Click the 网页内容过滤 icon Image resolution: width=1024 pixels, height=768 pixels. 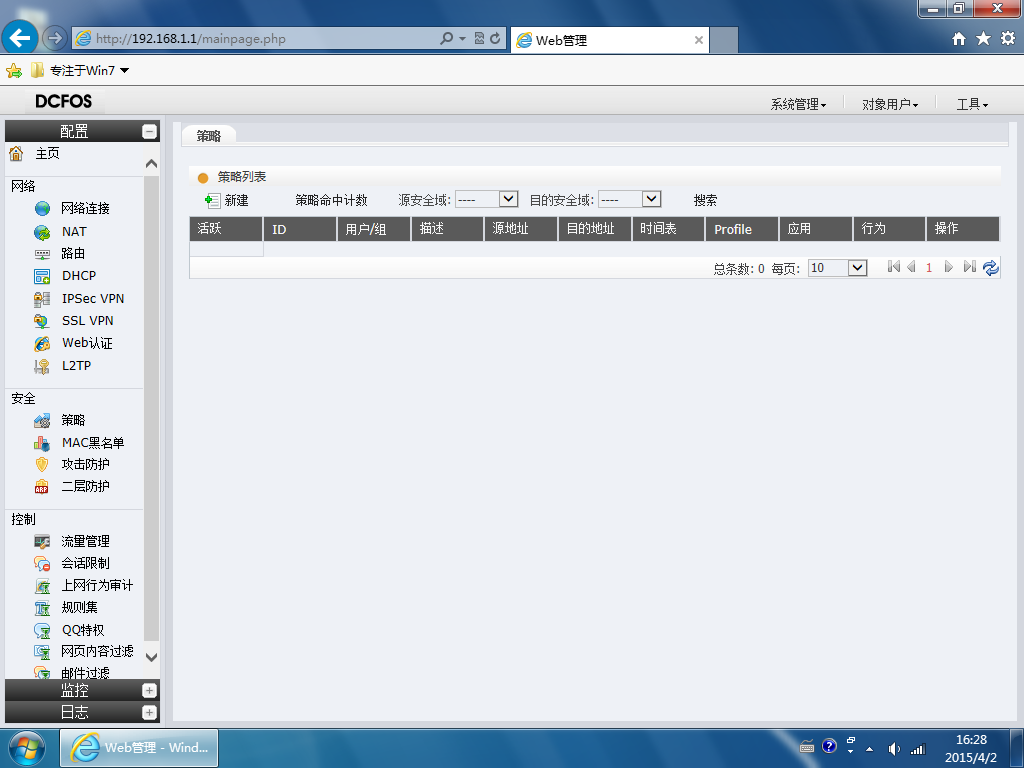[42, 652]
